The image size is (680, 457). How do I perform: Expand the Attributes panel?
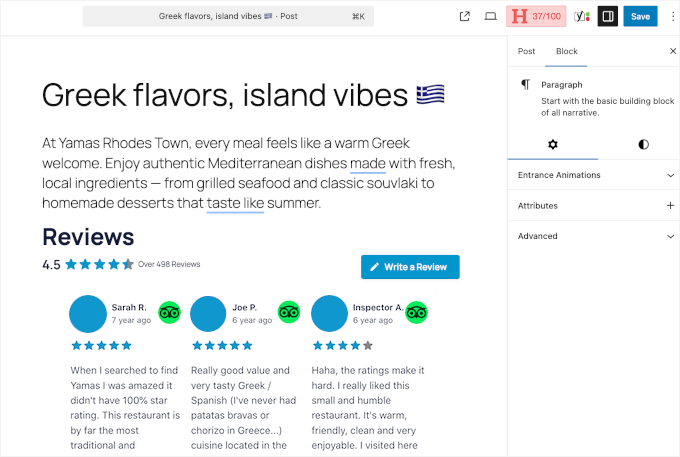pyautogui.click(x=593, y=205)
